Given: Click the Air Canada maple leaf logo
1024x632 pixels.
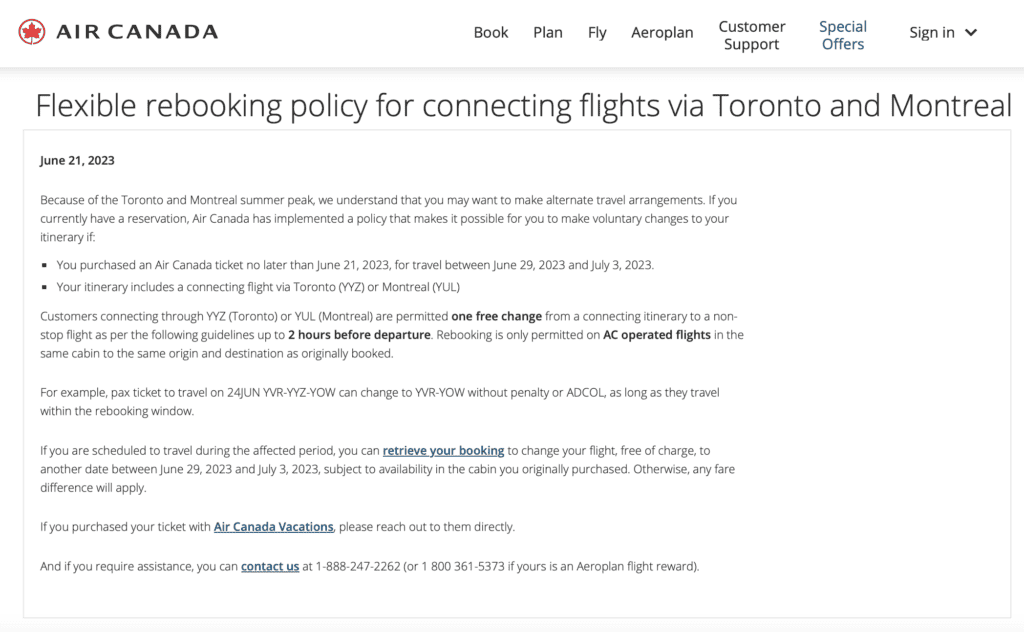Looking at the screenshot, I should coord(32,32).
